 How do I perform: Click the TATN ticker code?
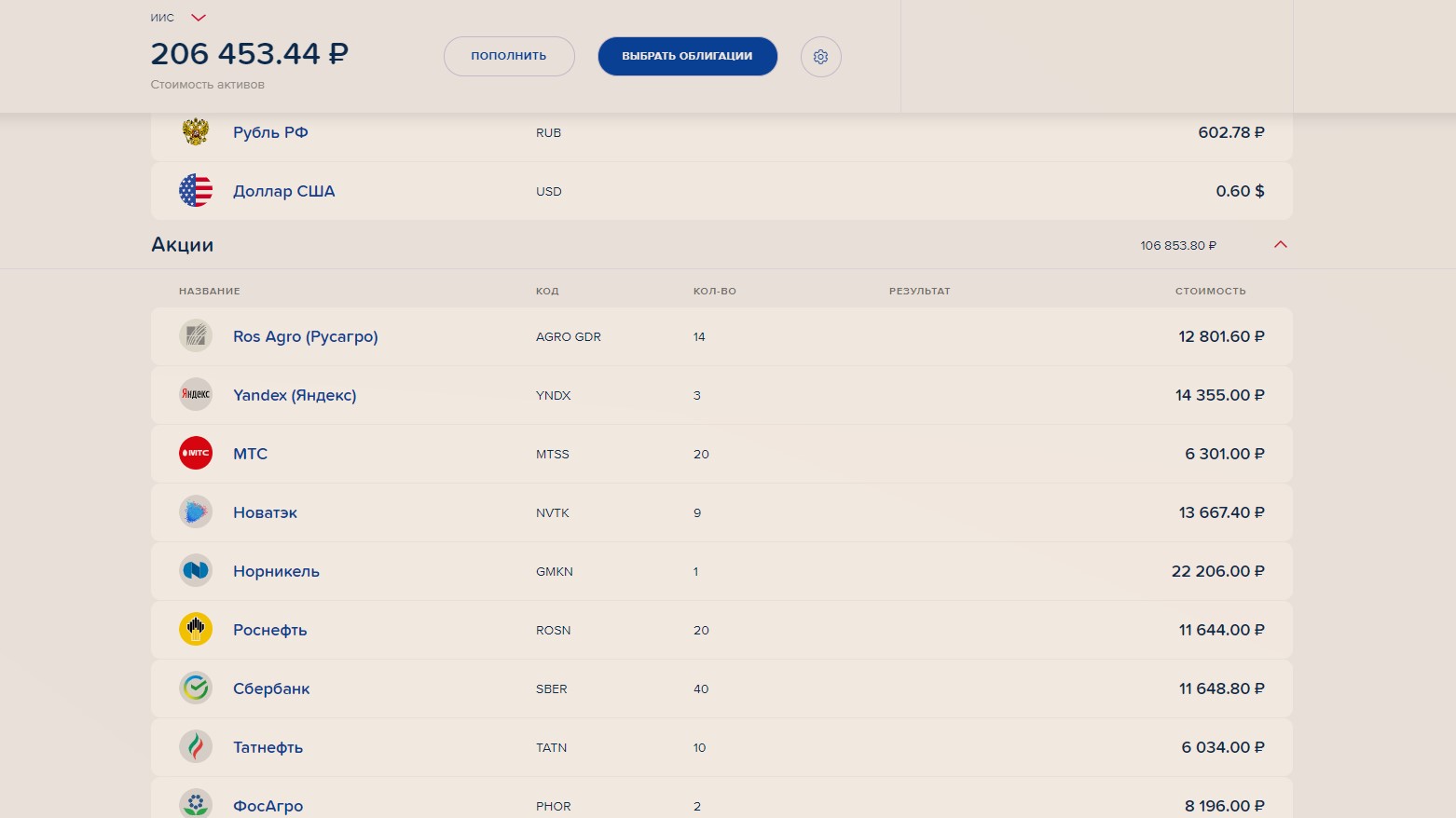(x=551, y=747)
